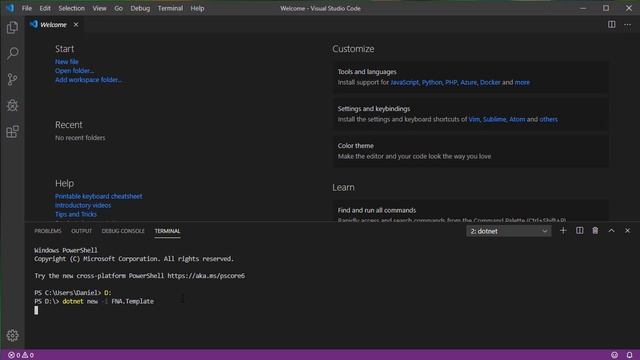Open the Debug view in activity bar
Image resolution: width=640 pixels, height=360 pixels.
pyautogui.click(x=12, y=105)
